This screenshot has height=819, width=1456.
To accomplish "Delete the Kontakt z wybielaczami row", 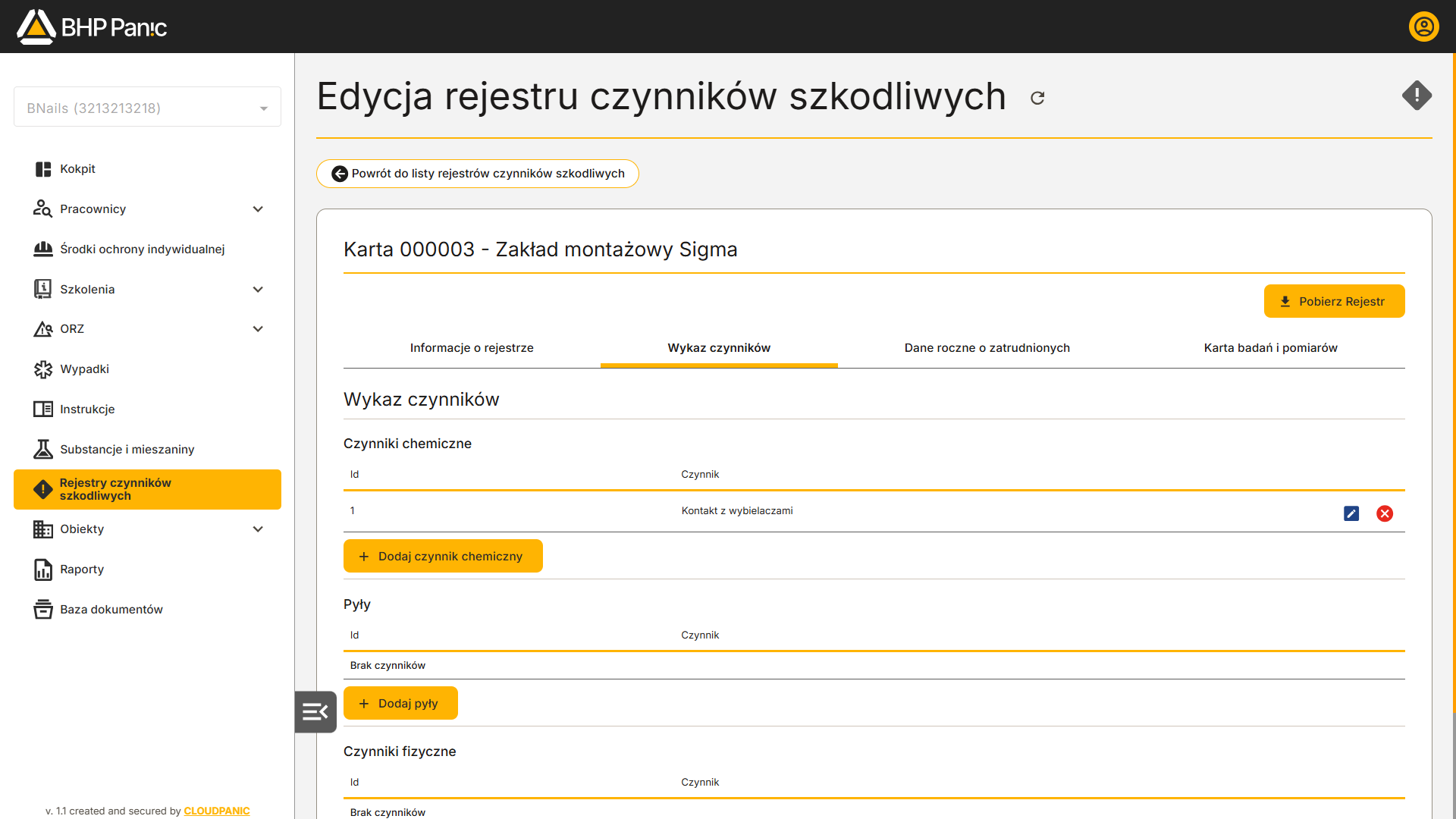I will pyautogui.click(x=1385, y=513).
